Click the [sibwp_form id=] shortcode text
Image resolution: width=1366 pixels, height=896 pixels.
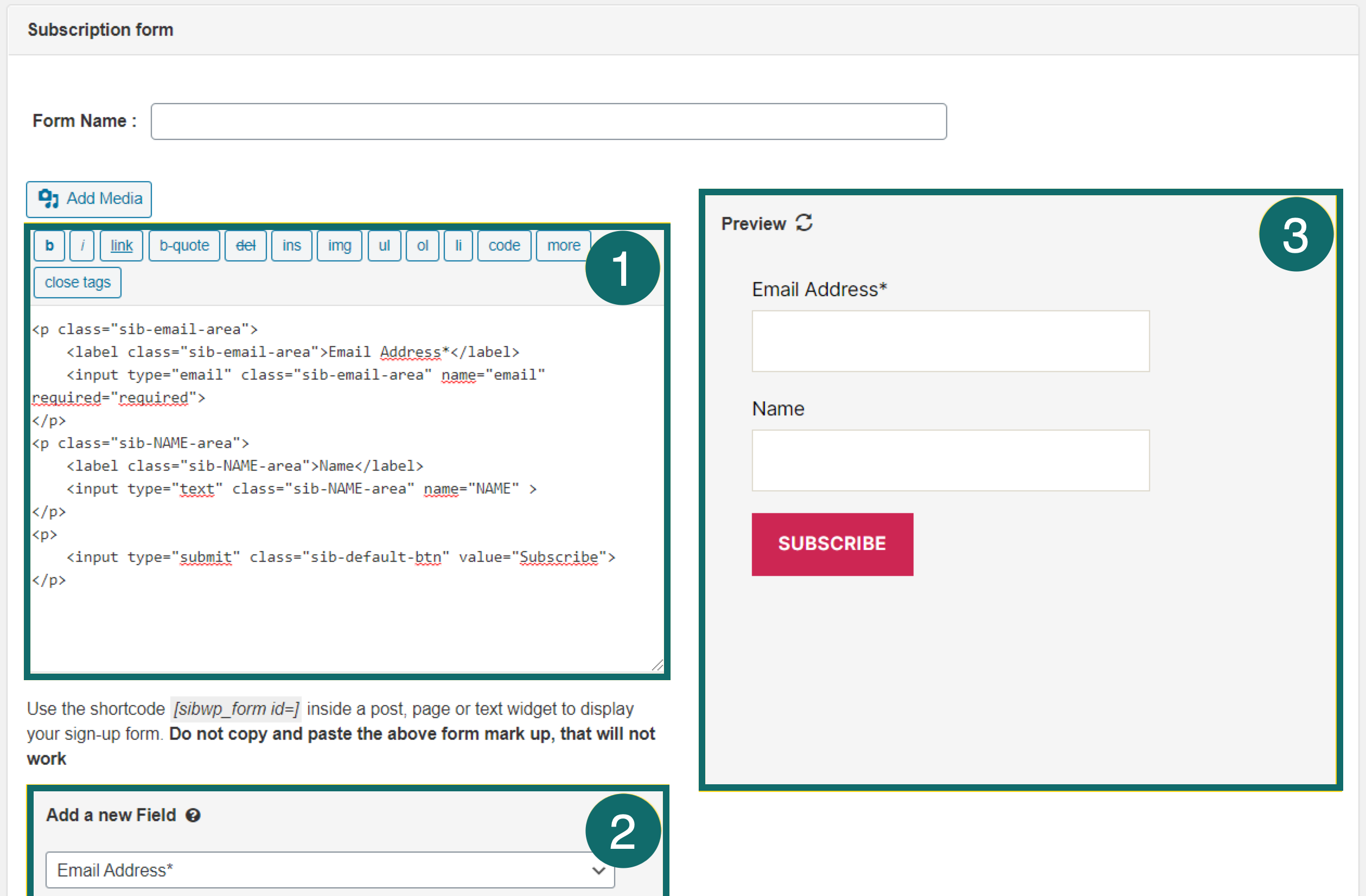[x=237, y=709]
